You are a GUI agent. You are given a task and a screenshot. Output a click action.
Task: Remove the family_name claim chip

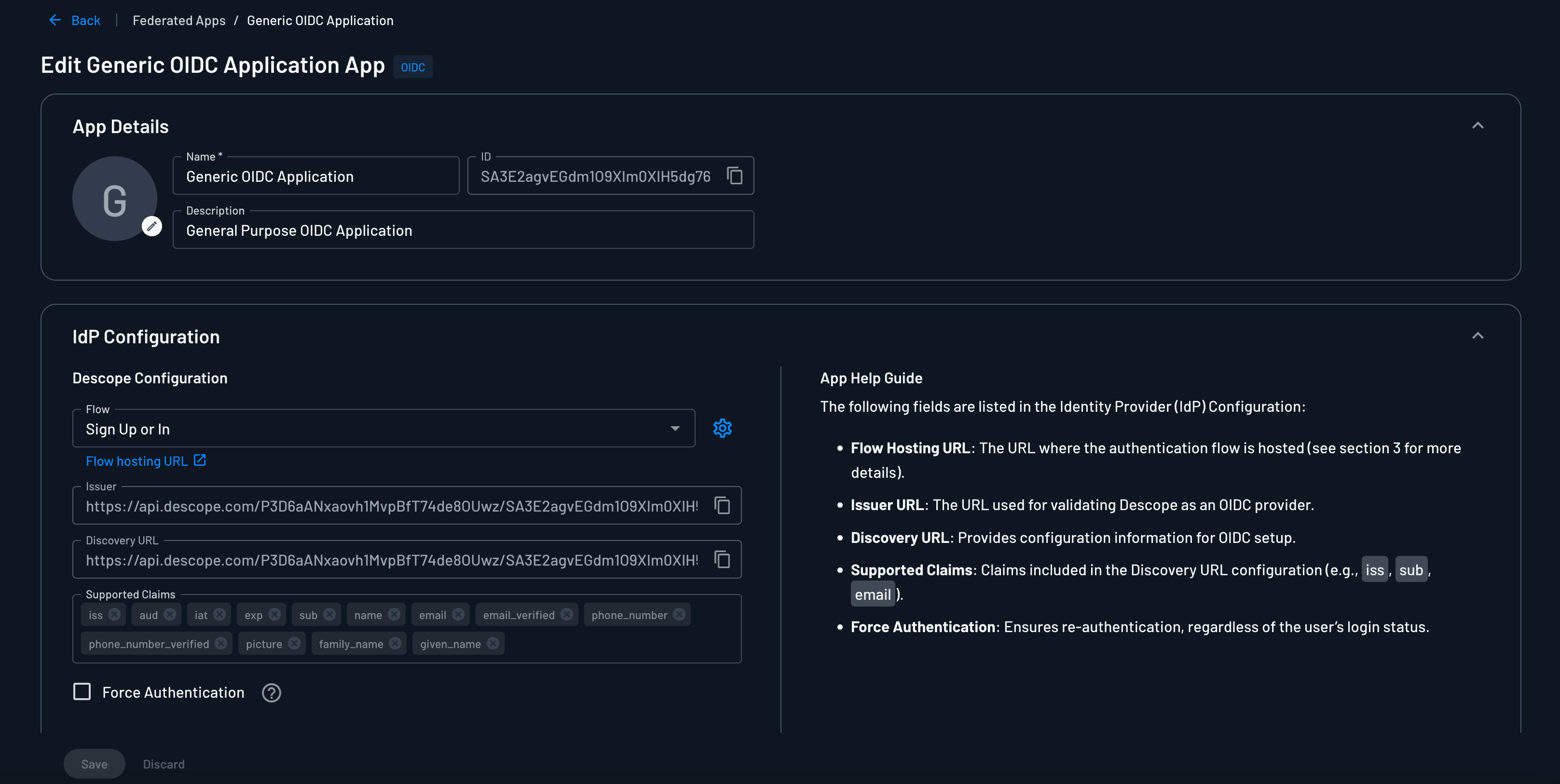coord(396,644)
